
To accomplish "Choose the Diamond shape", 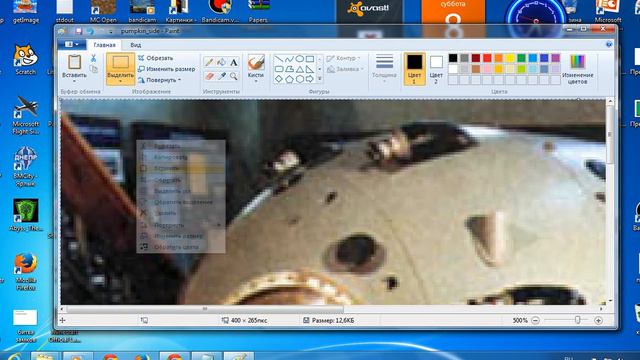I will tap(279, 79).
